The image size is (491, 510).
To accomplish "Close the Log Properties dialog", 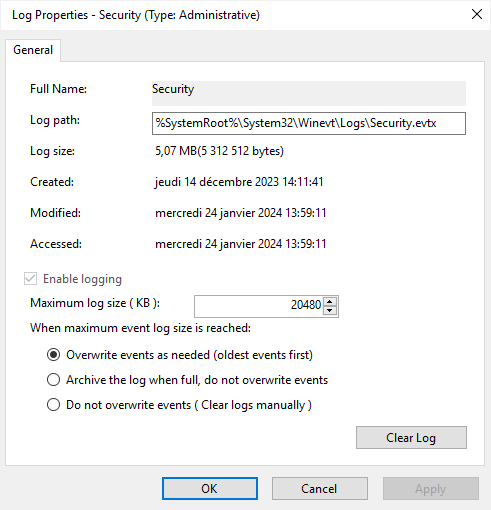I will pyautogui.click(x=477, y=14).
